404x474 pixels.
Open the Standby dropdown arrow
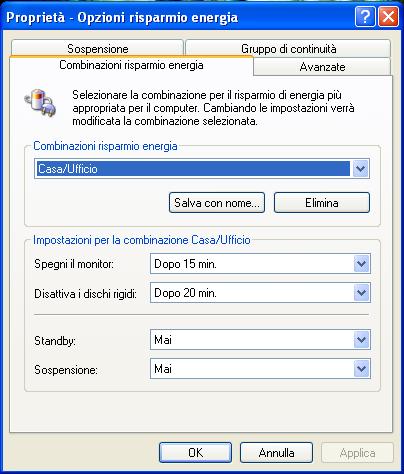tap(362, 340)
